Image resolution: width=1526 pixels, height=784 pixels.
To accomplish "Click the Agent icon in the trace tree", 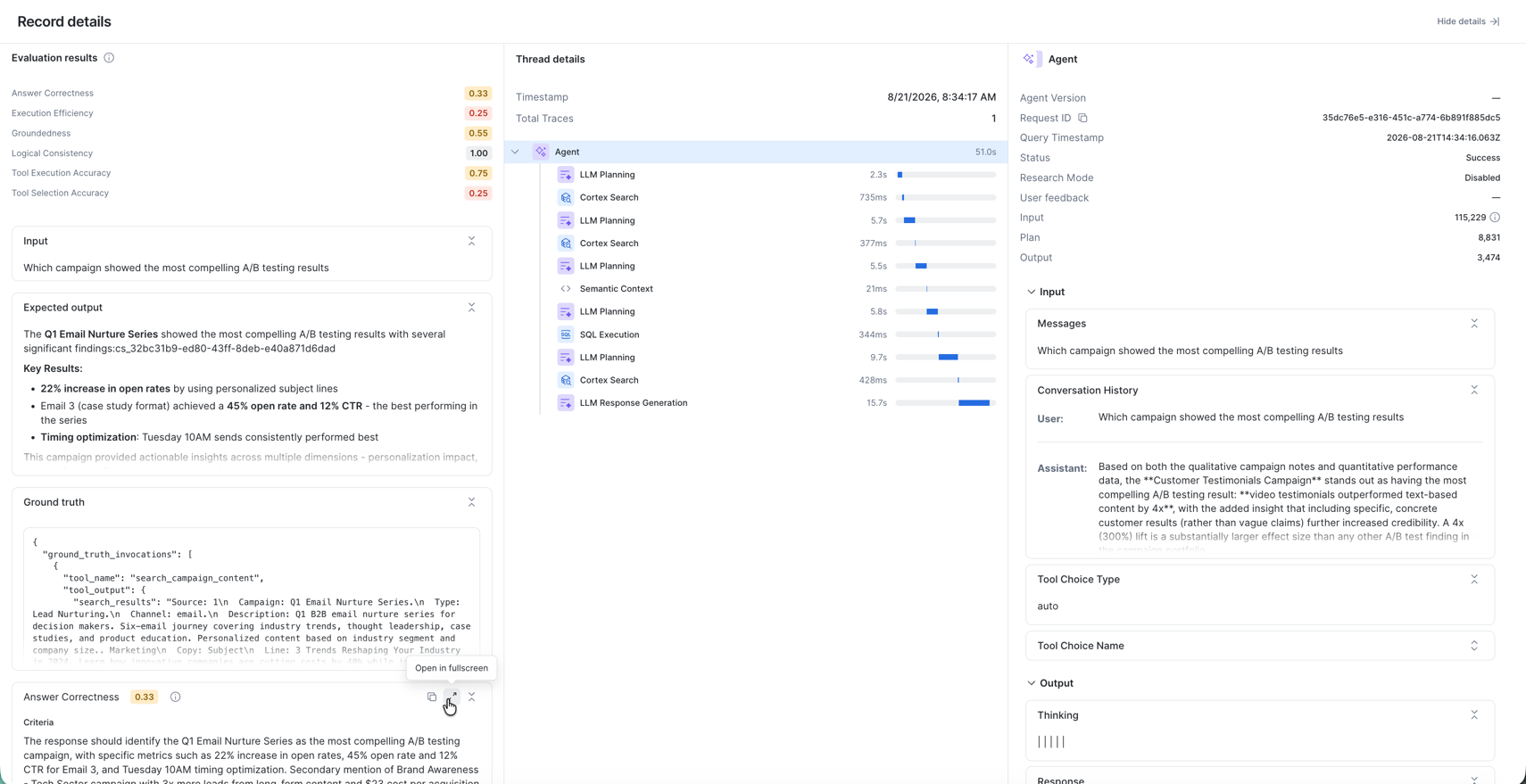I will coord(541,152).
